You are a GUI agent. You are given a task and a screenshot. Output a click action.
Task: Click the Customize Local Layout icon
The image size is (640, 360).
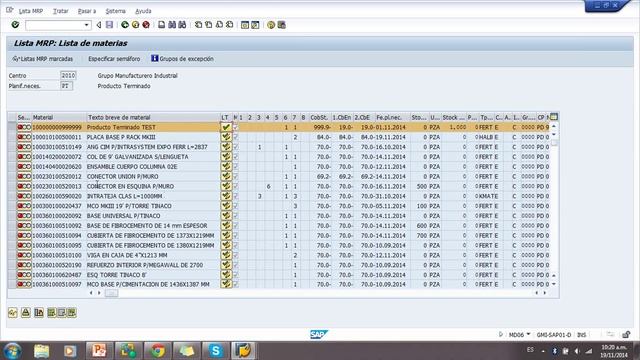pyautogui.click(x=282, y=25)
